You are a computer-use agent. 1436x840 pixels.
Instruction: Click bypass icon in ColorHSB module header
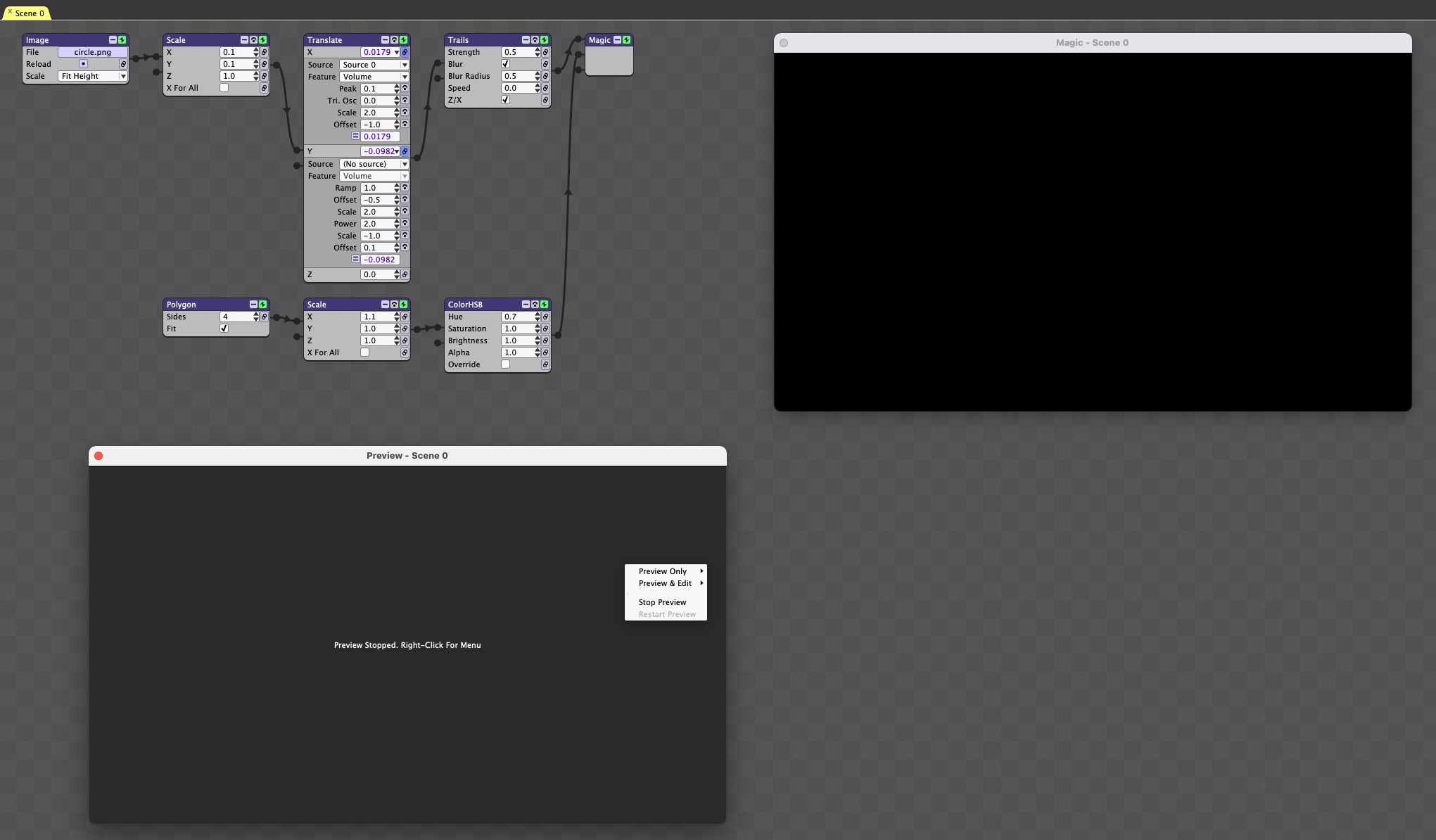535,305
